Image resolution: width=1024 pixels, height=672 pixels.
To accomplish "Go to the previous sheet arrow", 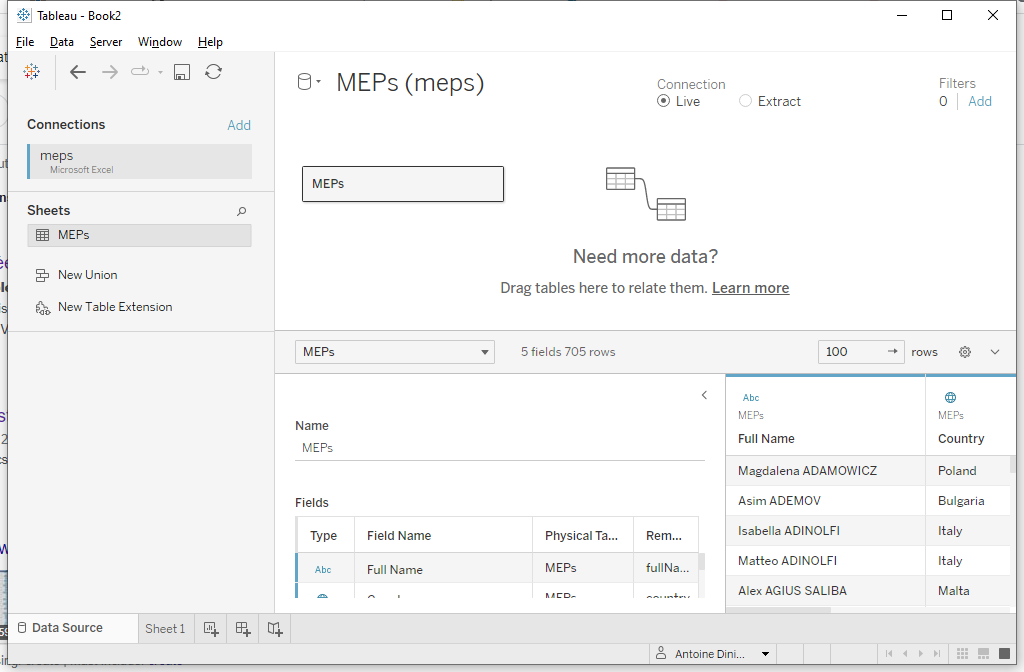I will pyautogui.click(x=905, y=654).
